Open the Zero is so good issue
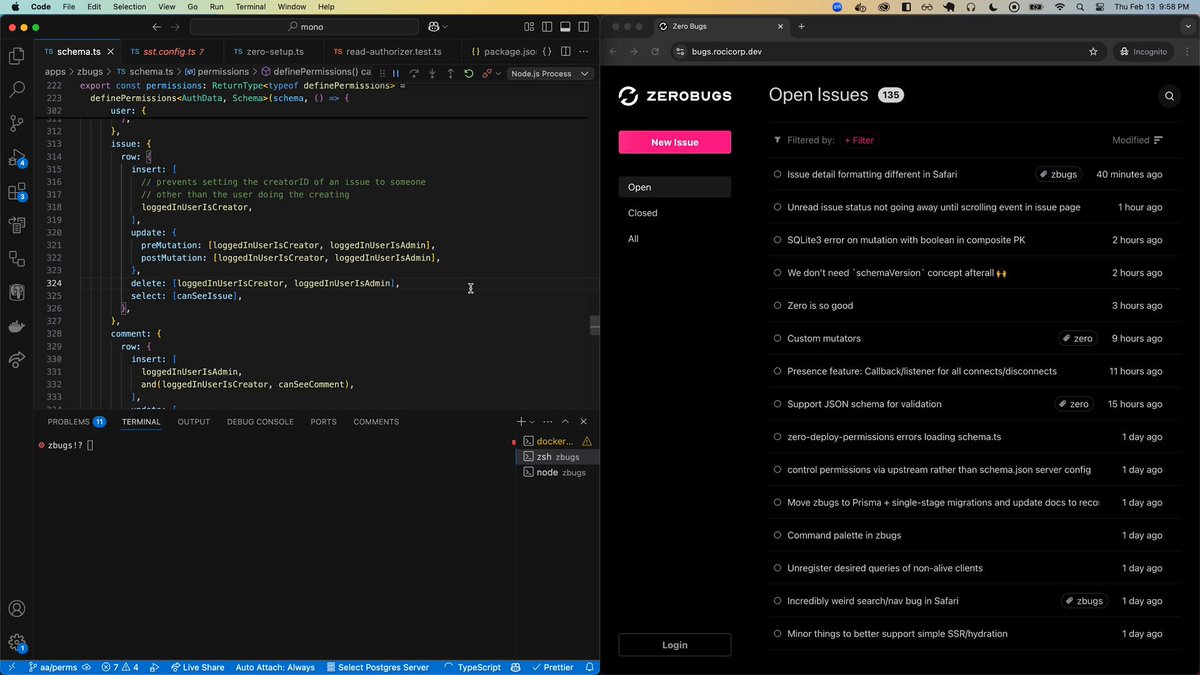The height and width of the screenshot is (675, 1200). click(x=820, y=305)
